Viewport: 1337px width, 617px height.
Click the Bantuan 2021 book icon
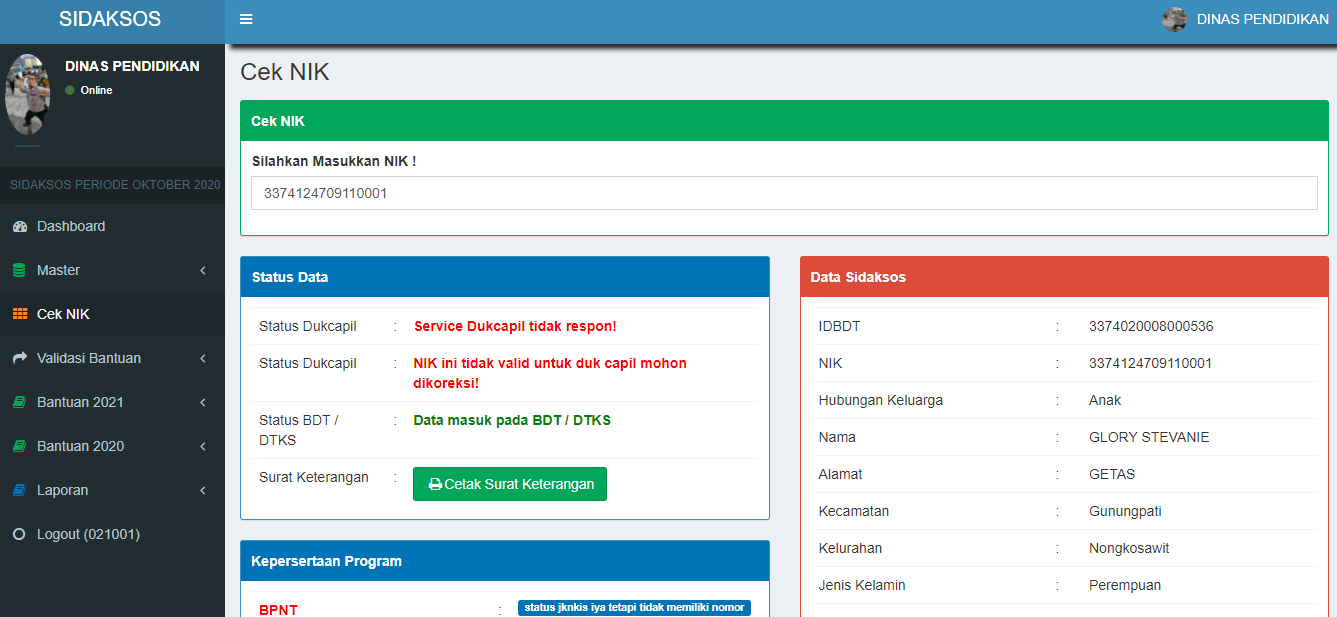tap(20, 402)
